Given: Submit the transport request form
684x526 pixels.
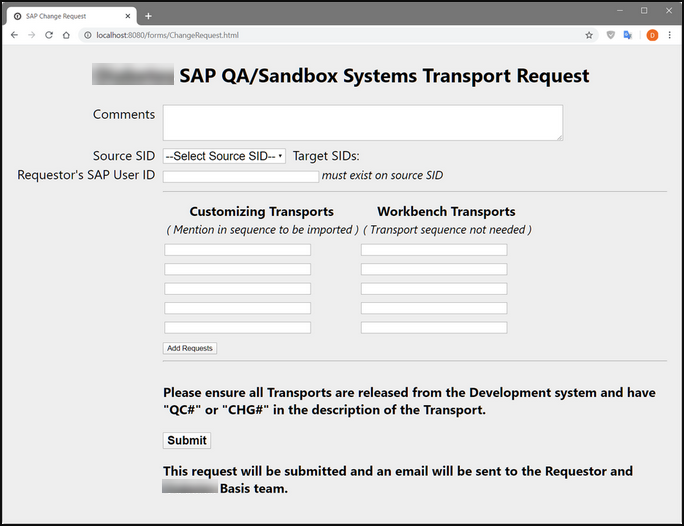Looking at the screenshot, I should click(x=187, y=441).
